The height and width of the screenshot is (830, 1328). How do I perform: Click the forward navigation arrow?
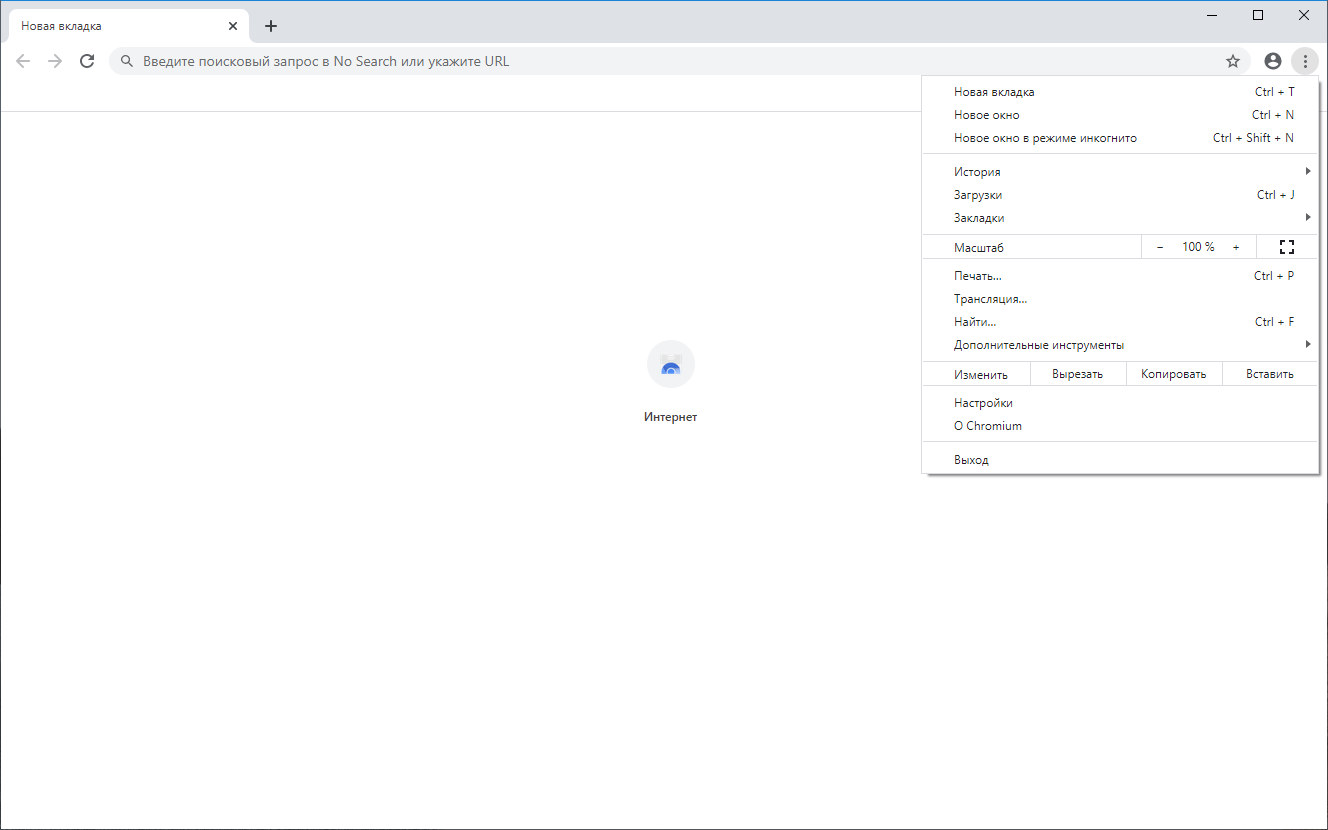pos(55,61)
